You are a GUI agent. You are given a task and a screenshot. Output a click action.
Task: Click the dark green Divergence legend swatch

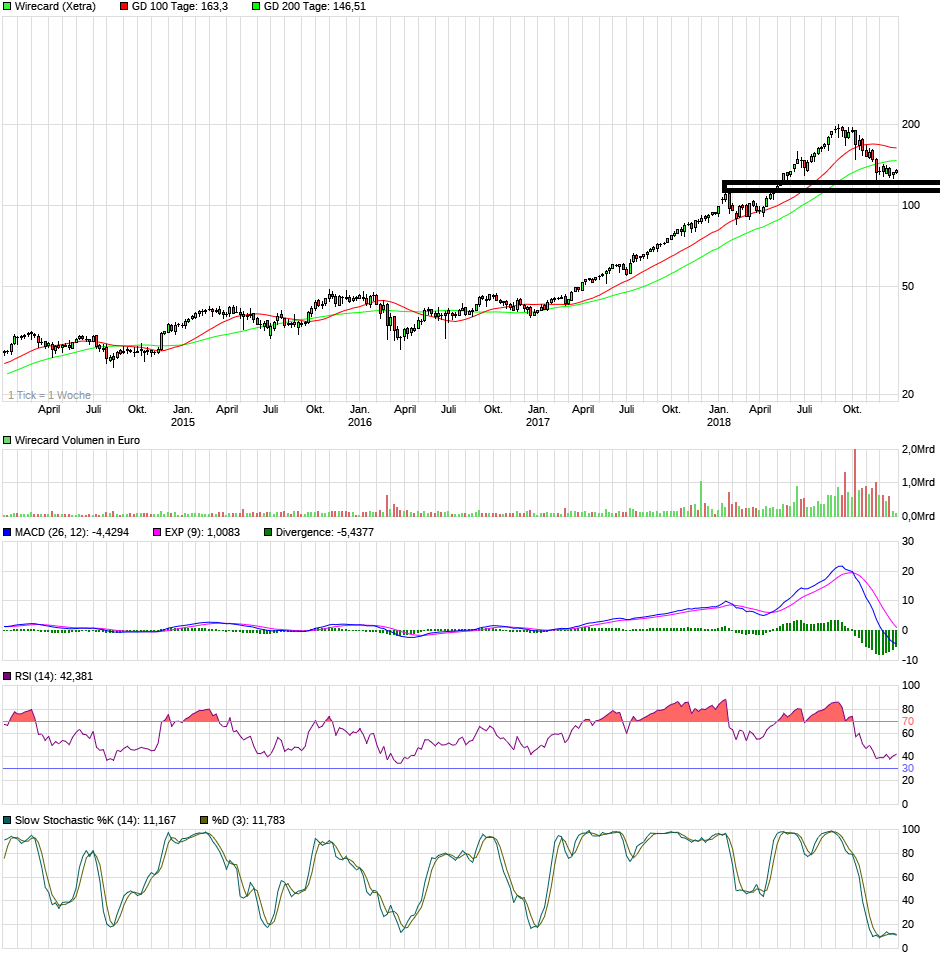[268, 532]
